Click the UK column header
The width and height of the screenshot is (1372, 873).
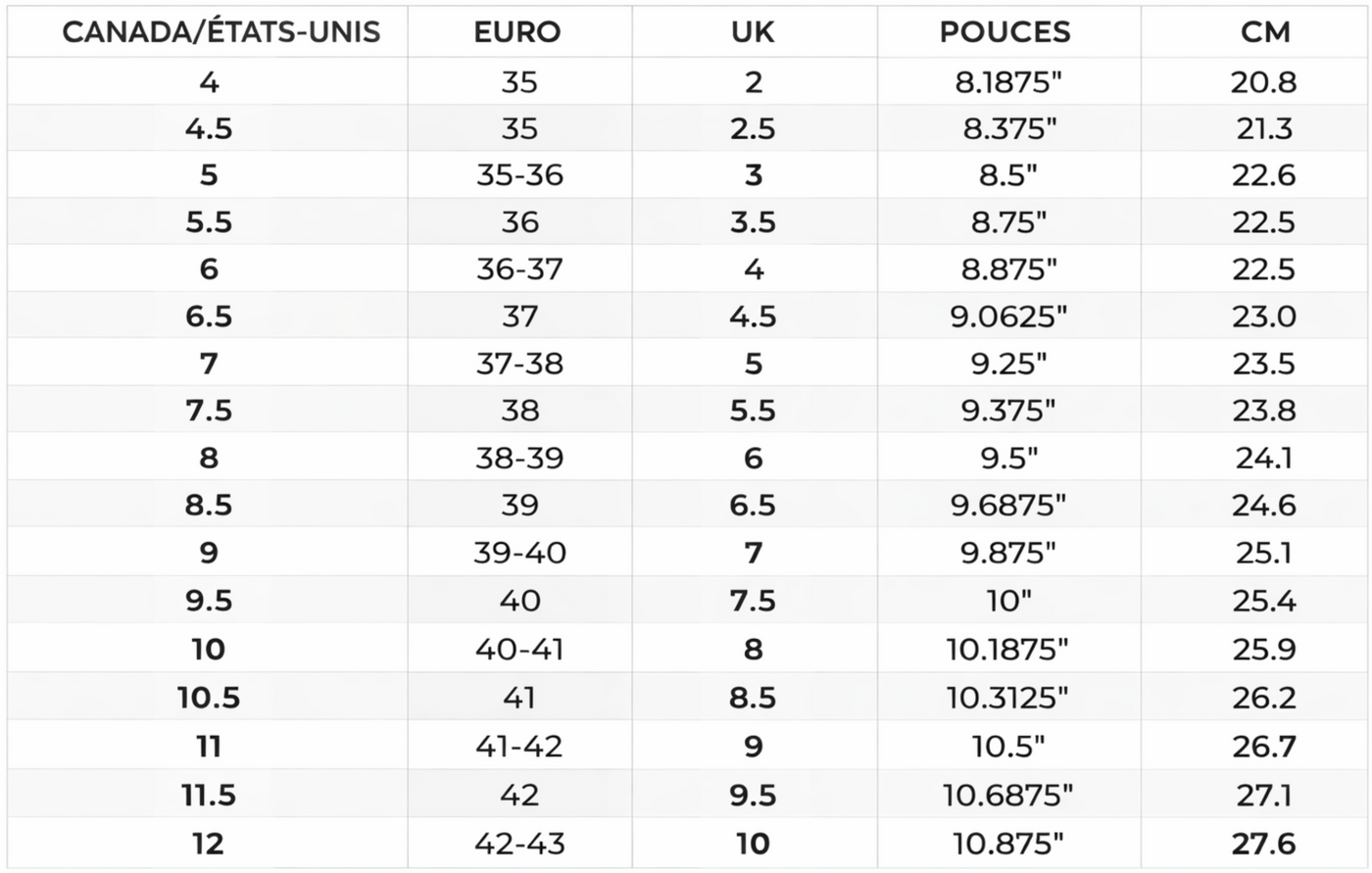point(753,32)
